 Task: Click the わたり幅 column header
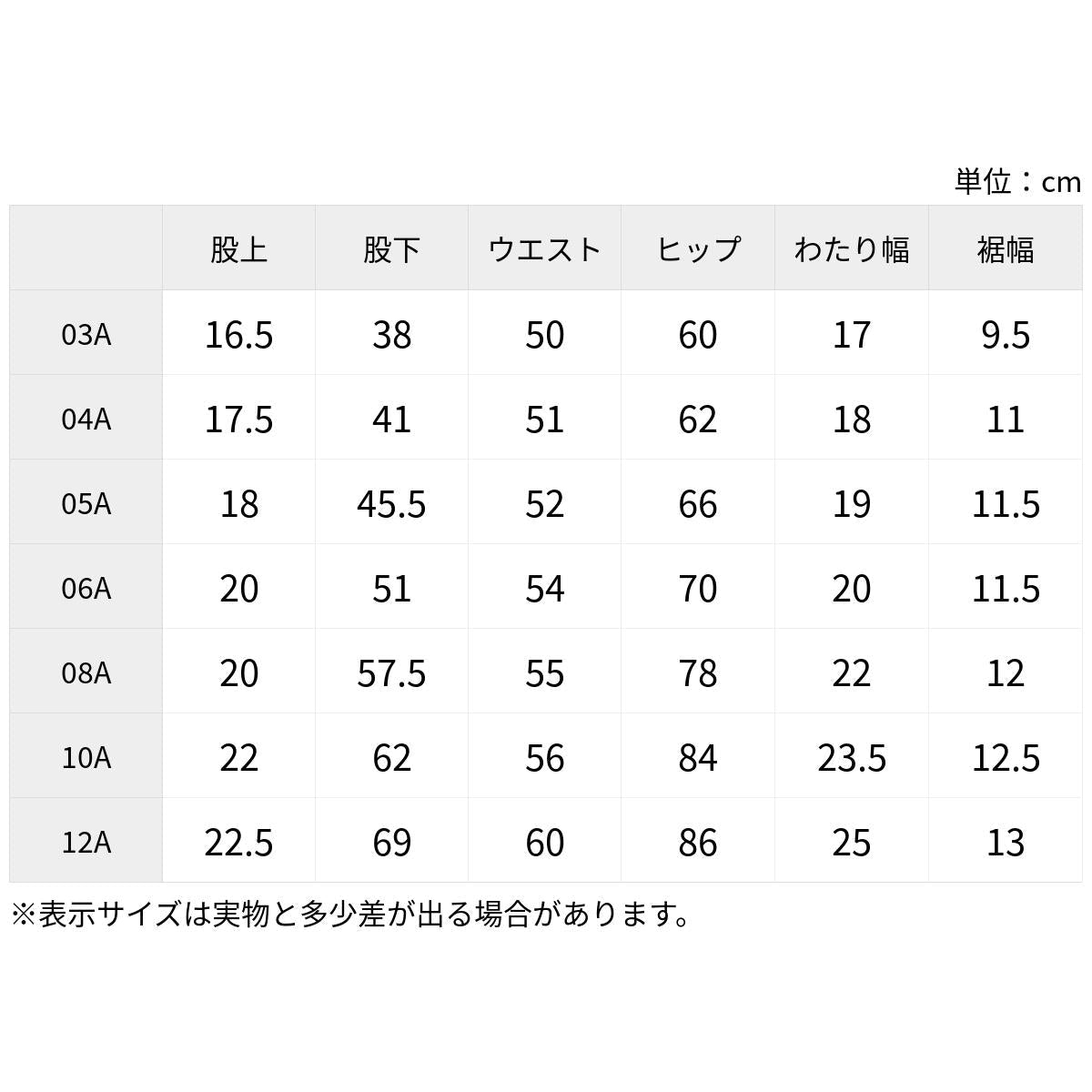coord(851,248)
